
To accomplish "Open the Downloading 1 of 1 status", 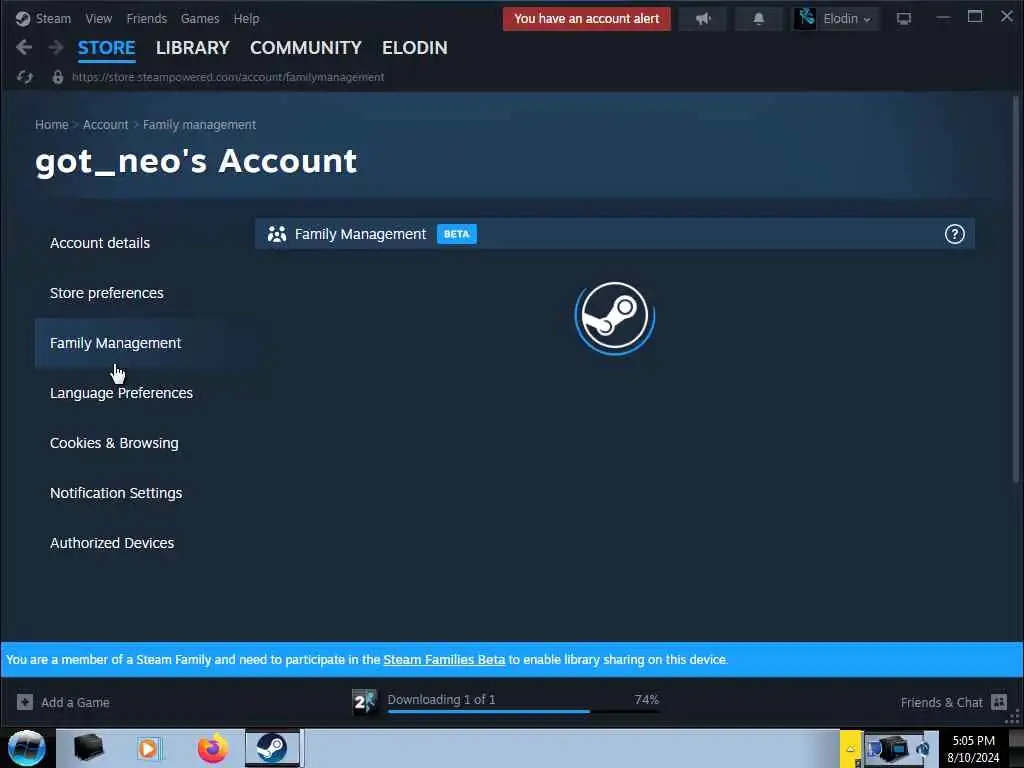I will pos(441,699).
